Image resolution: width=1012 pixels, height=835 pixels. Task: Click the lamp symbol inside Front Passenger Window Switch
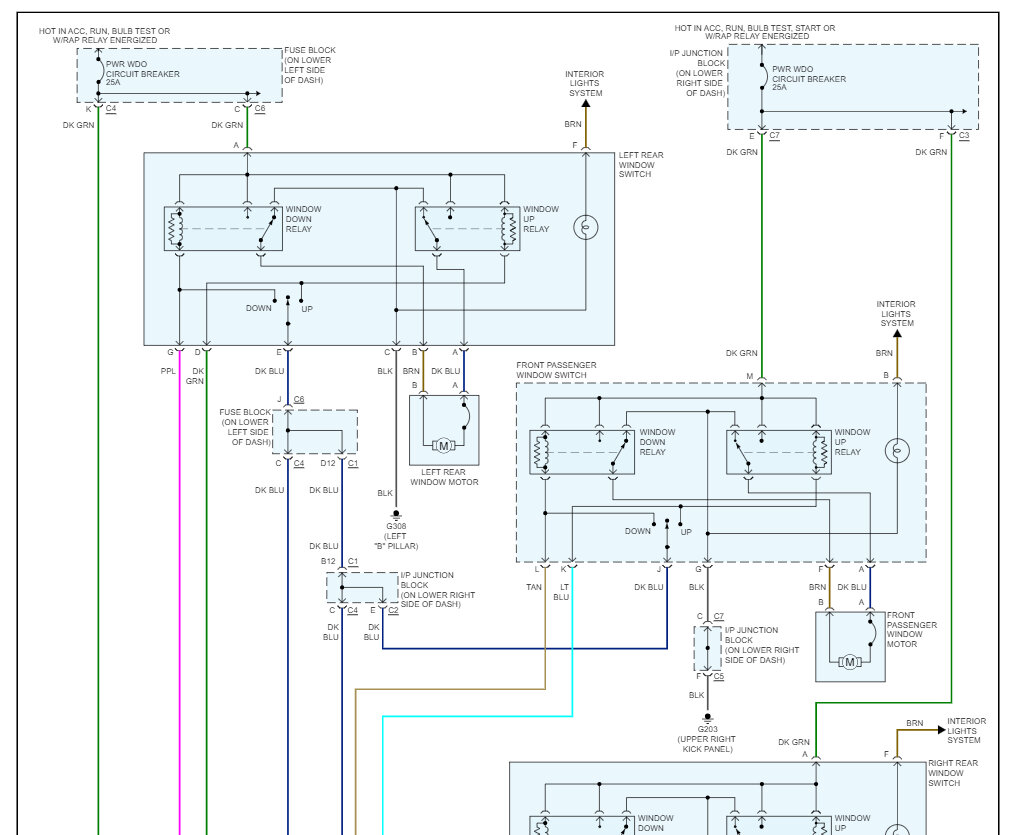(897, 450)
